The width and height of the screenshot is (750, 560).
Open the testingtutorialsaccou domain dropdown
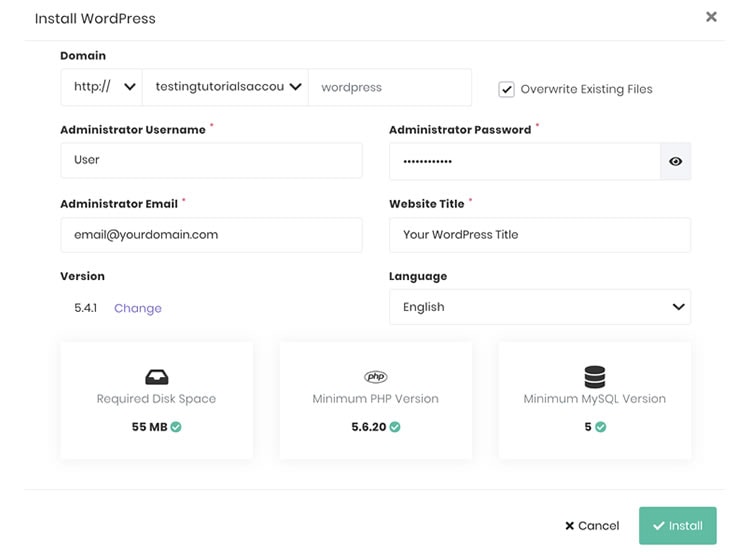coord(225,87)
